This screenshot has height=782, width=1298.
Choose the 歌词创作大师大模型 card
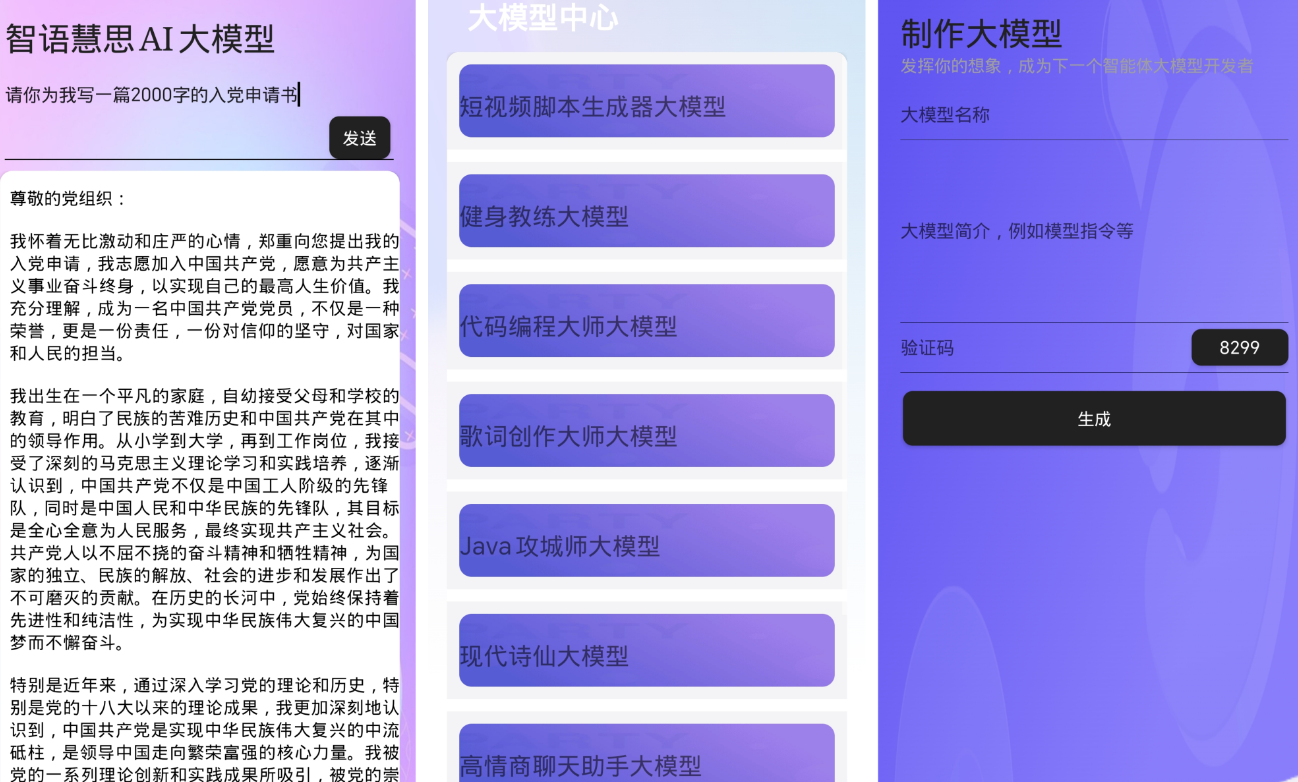pyautogui.click(x=646, y=431)
